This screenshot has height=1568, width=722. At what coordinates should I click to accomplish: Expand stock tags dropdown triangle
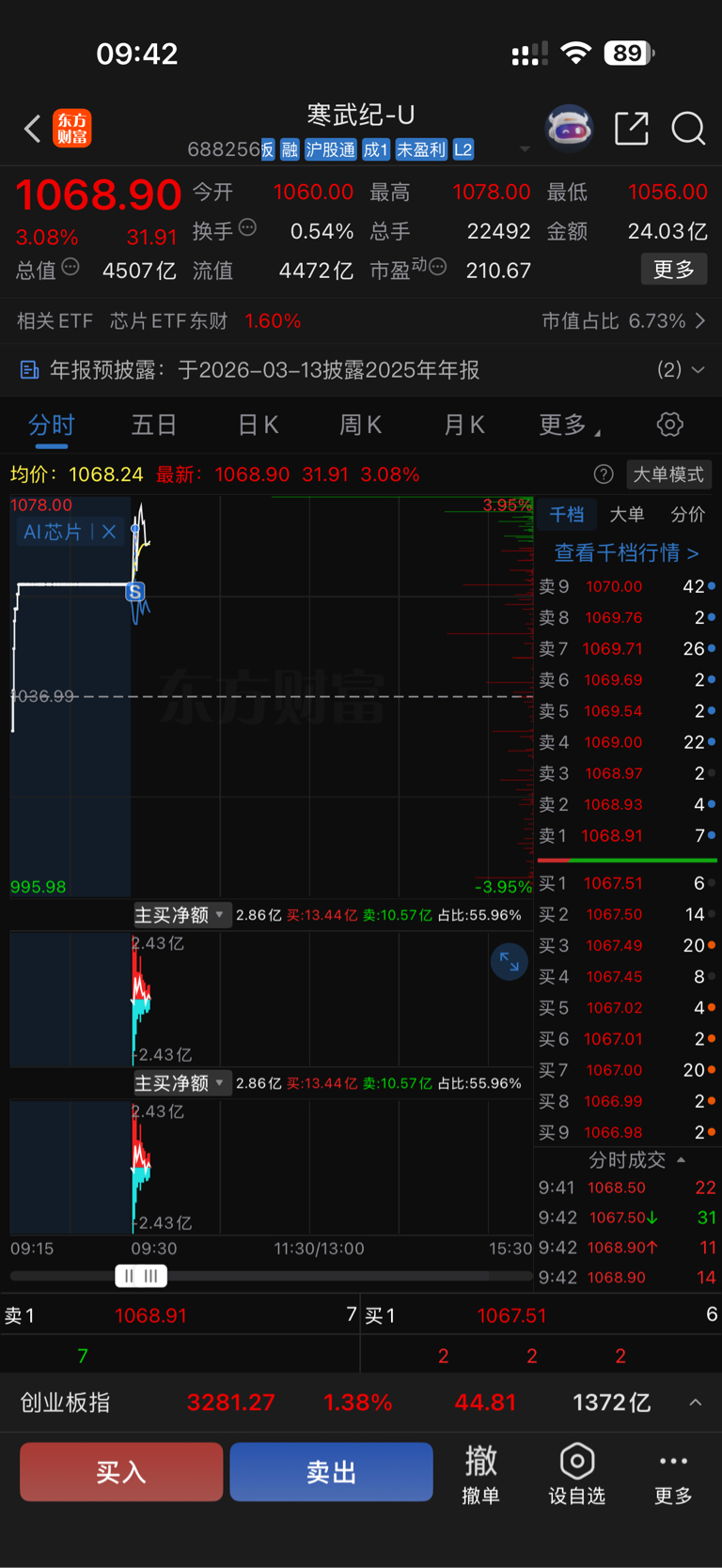525,149
